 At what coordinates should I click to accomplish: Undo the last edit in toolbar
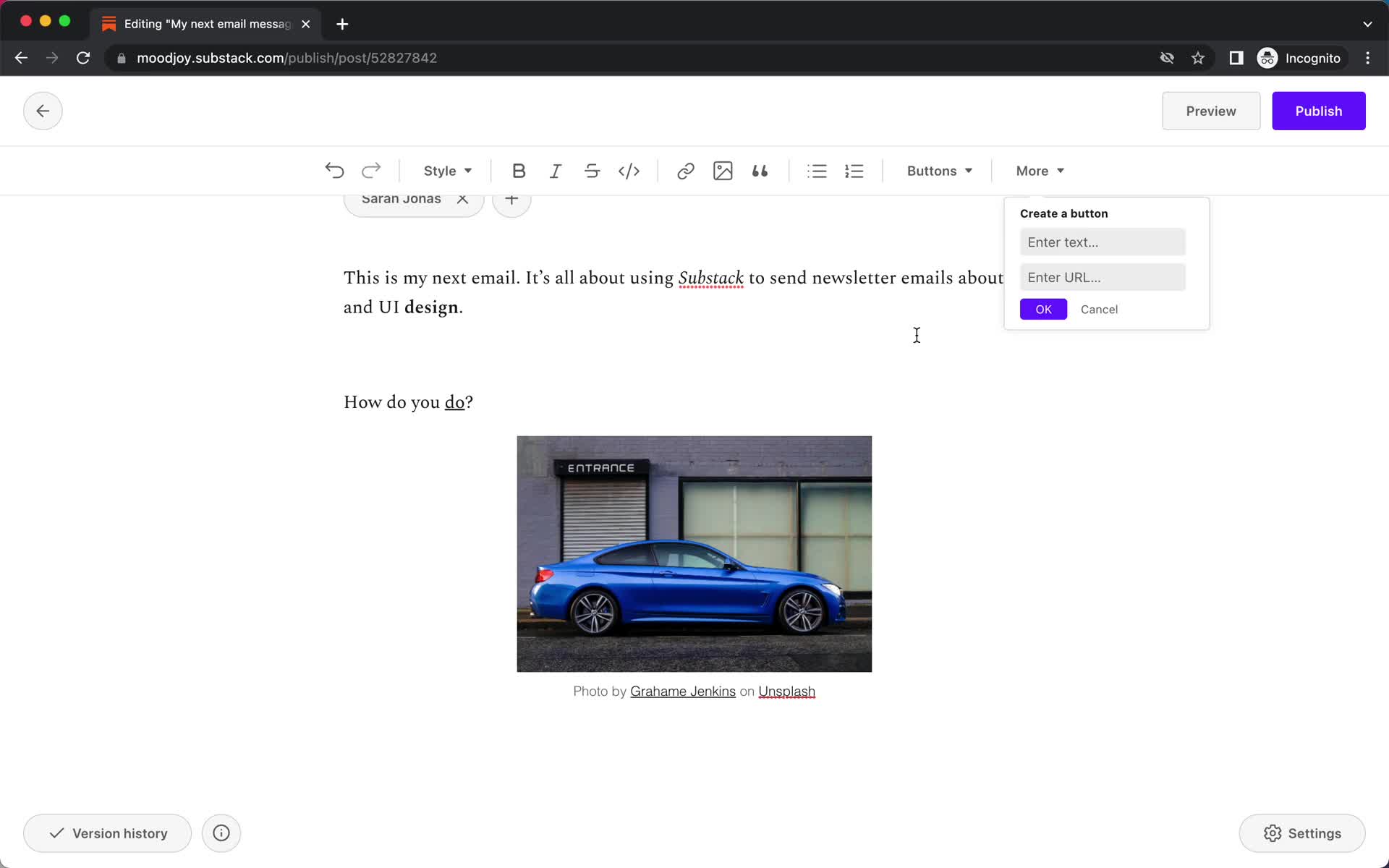point(334,171)
